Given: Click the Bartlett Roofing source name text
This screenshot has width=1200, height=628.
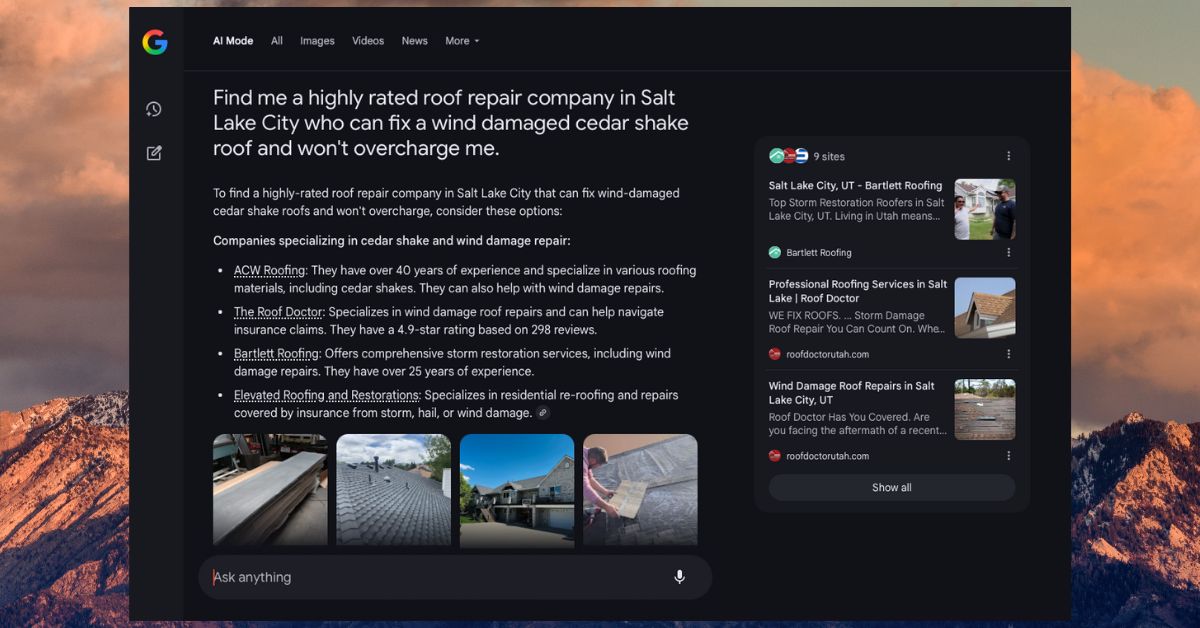Looking at the screenshot, I should [x=819, y=253].
